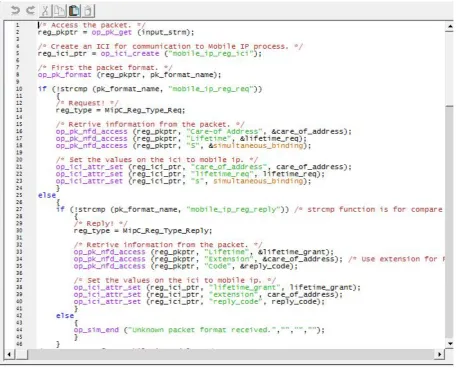456x369 pixels.
Task: Click the "reply_code" string on line 40
Action: click(236, 302)
